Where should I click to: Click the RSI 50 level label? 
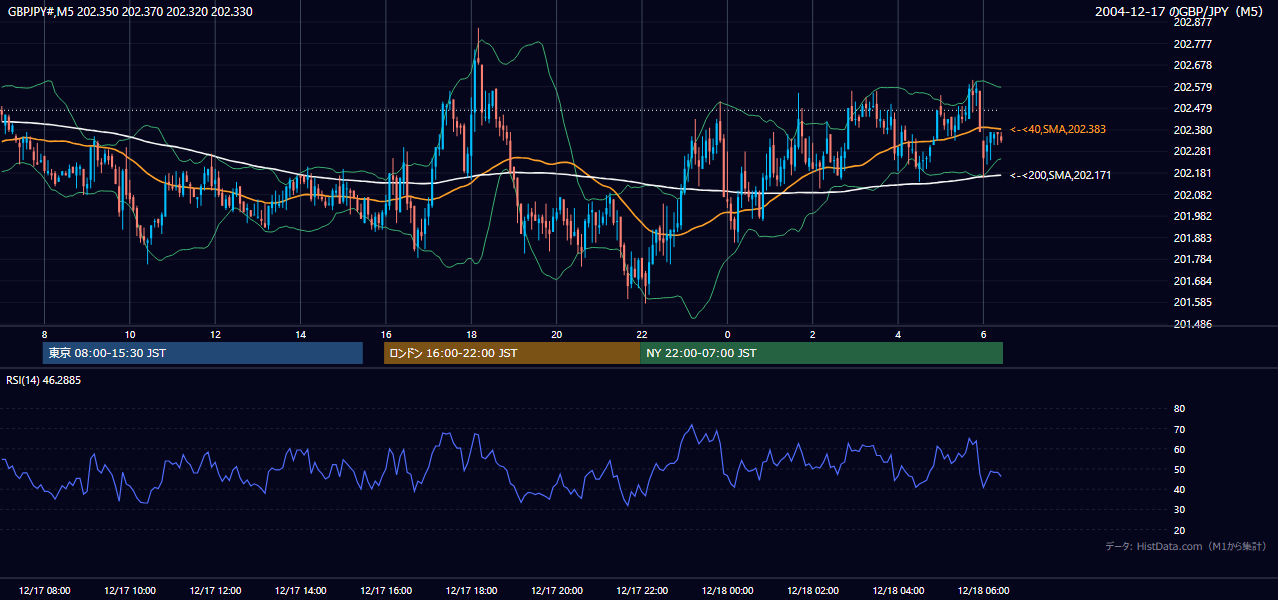1179,469
